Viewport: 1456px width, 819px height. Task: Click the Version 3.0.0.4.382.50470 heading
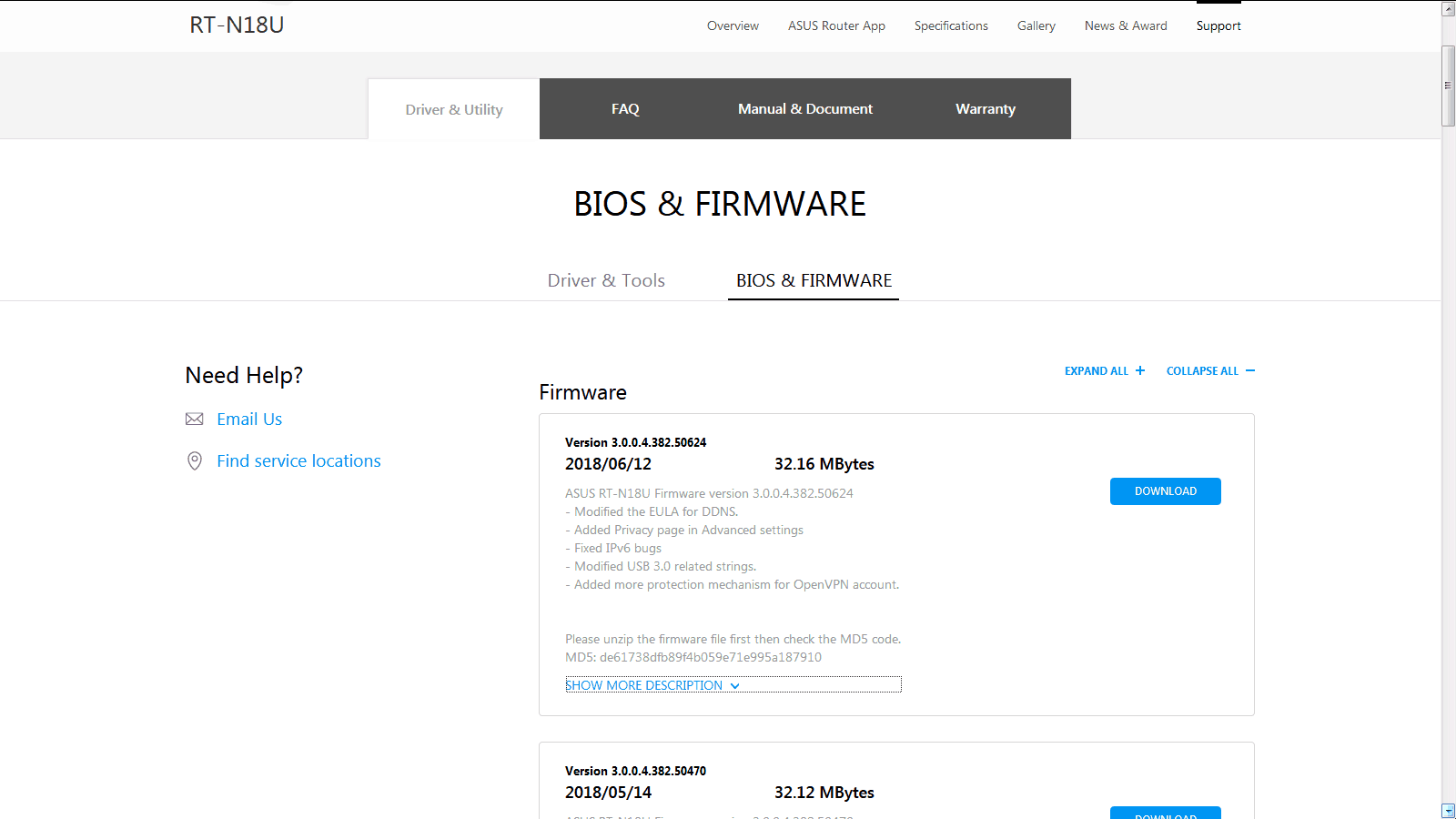635,771
